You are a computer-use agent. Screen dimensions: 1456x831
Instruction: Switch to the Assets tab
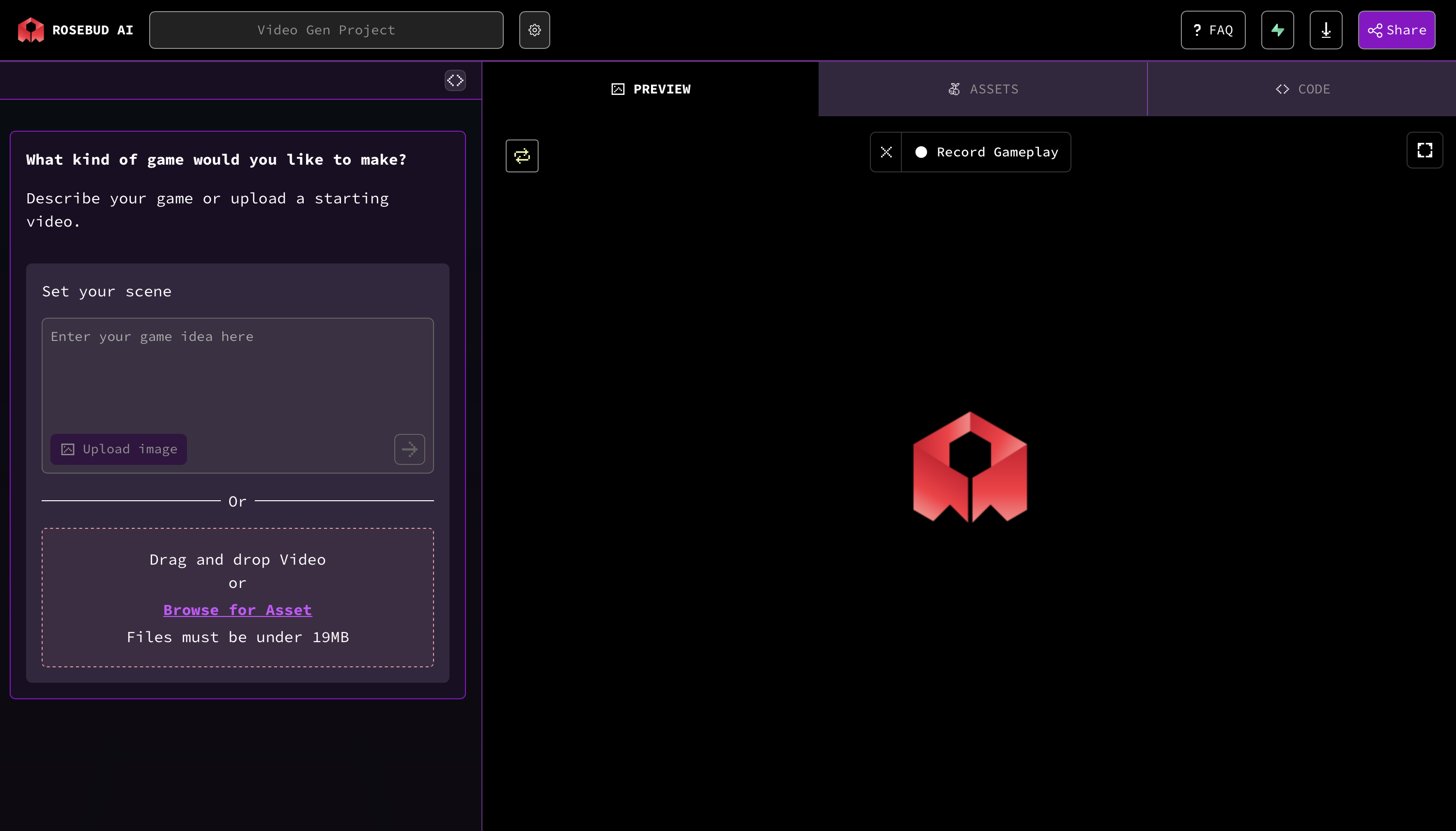pyautogui.click(x=983, y=89)
